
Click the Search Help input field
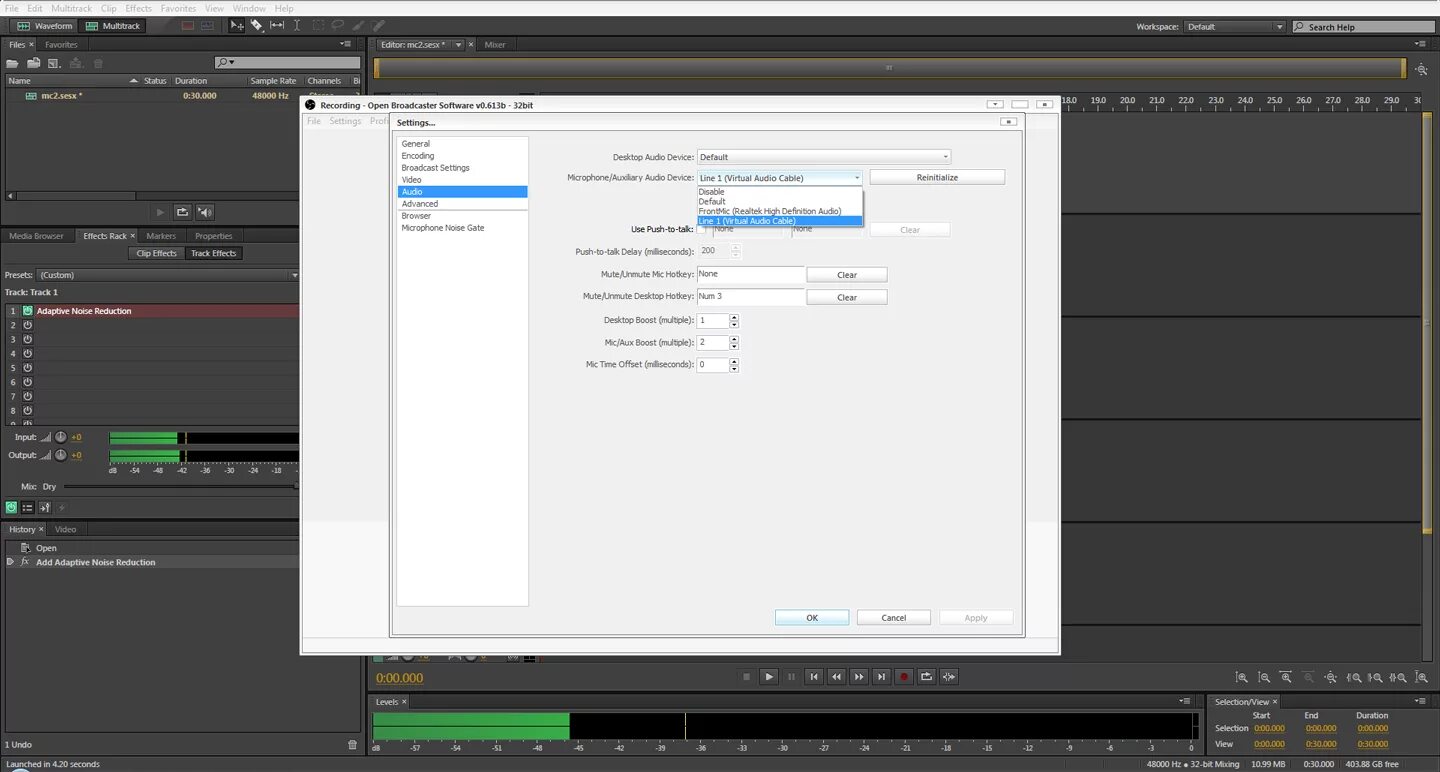point(1363,27)
